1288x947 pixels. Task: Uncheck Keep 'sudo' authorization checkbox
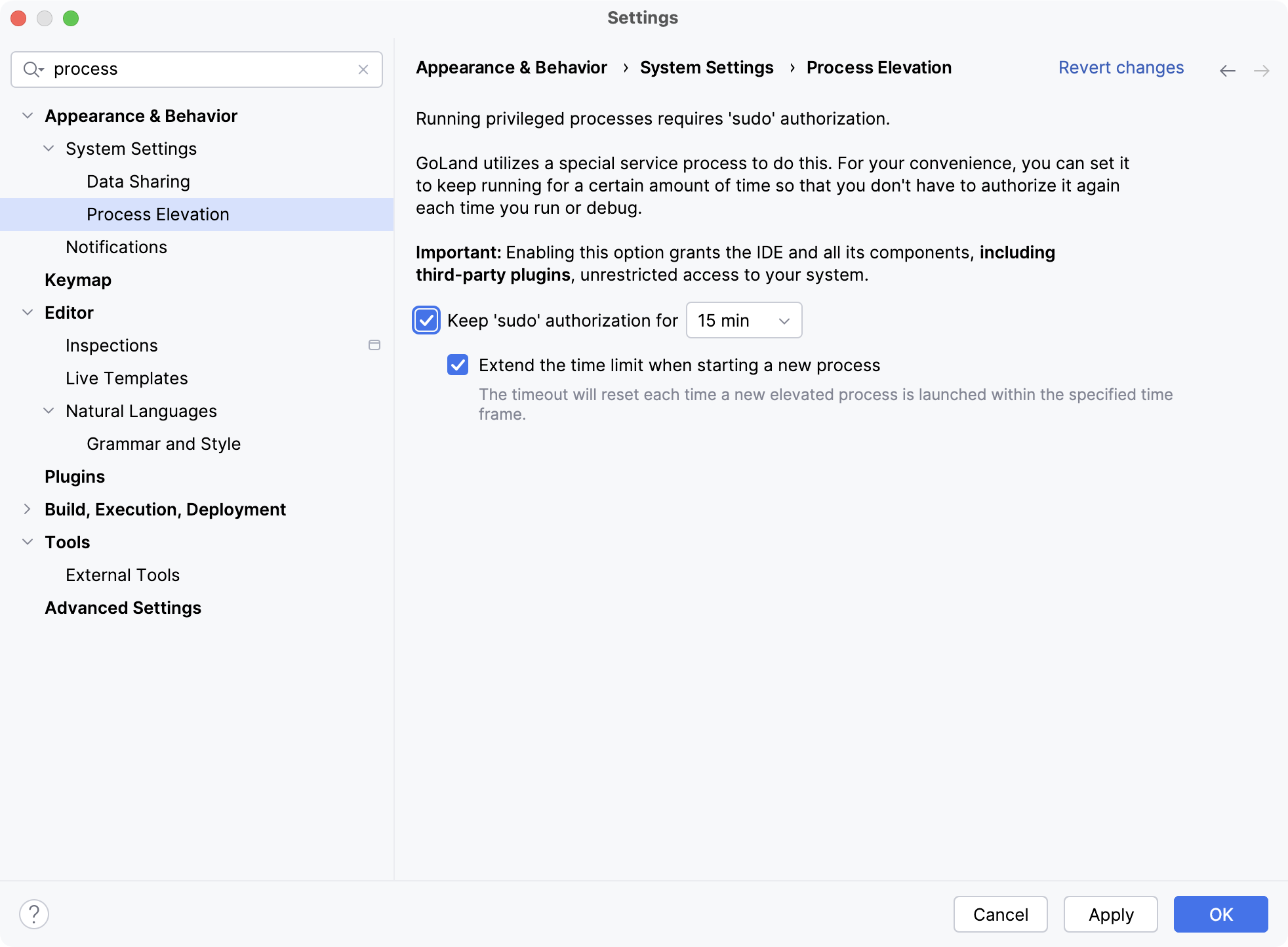coord(426,321)
